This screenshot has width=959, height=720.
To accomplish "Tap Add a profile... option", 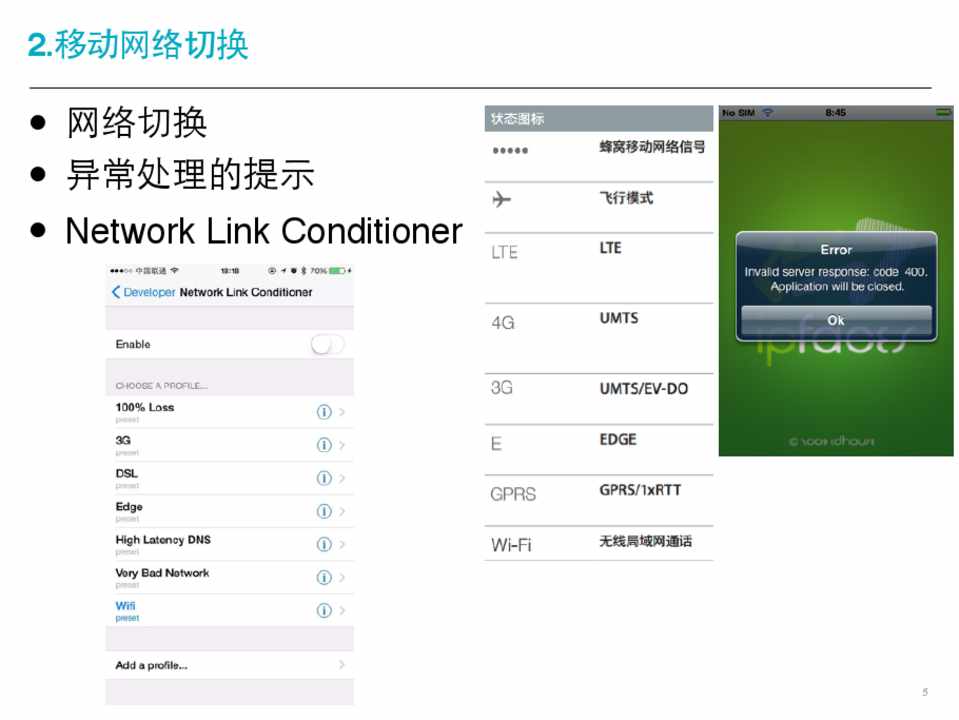I will (x=151, y=665).
